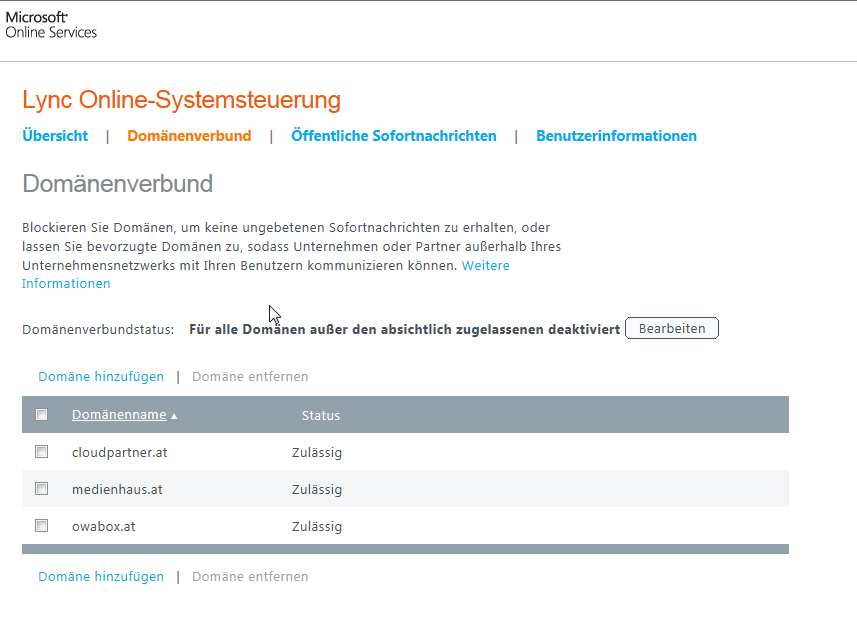Click top Domäne entfernen link
This screenshot has width=857, height=619.
[x=250, y=377]
